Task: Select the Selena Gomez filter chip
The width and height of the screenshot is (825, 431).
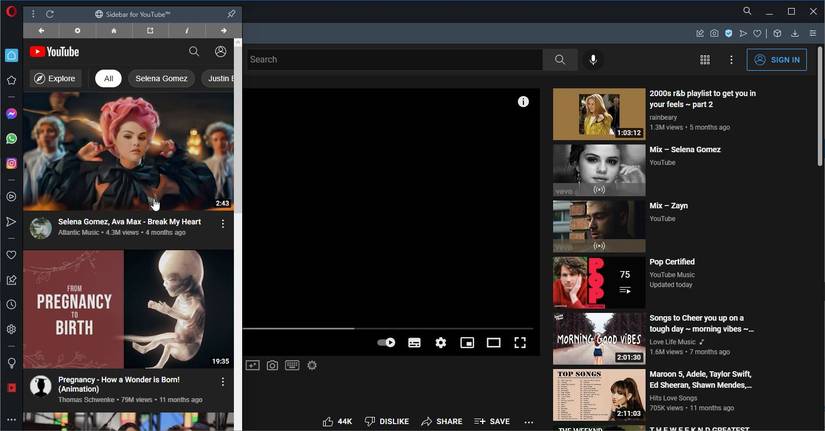Action: (x=161, y=78)
